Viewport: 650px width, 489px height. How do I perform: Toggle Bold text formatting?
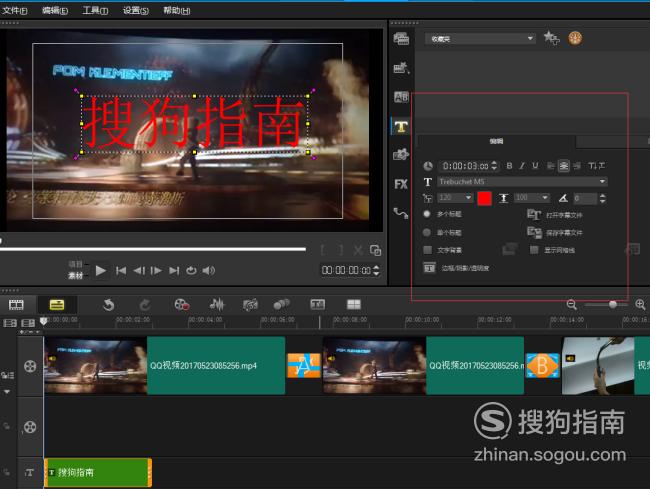(509, 166)
